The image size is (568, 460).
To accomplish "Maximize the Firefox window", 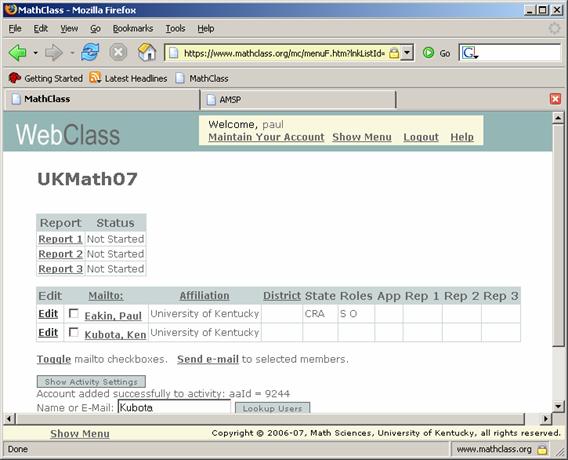I will (x=543, y=10).
